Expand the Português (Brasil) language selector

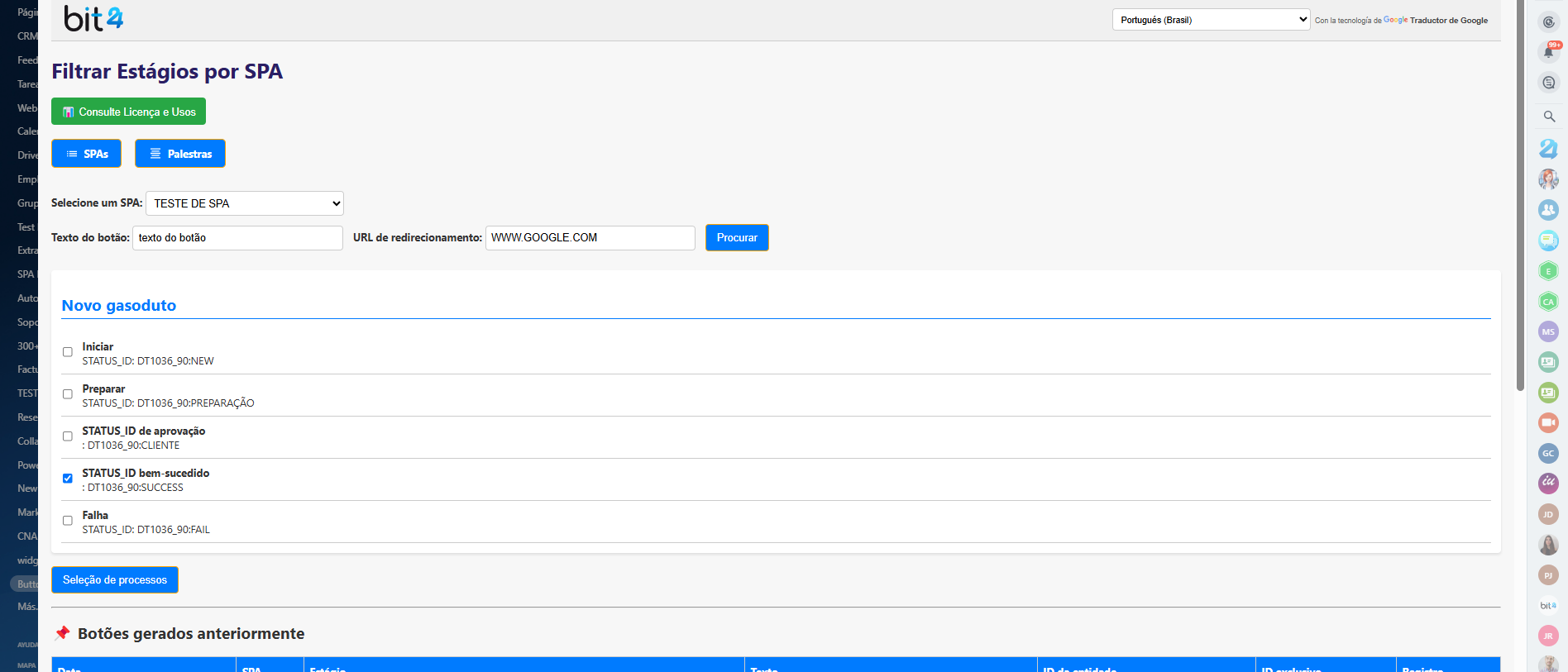click(1210, 20)
